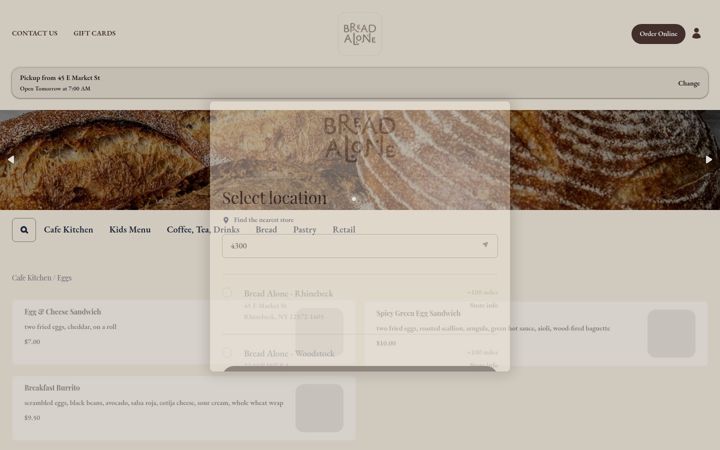The width and height of the screenshot is (720, 450).
Task: Show next banner slide arrow
Action: pos(709,160)
